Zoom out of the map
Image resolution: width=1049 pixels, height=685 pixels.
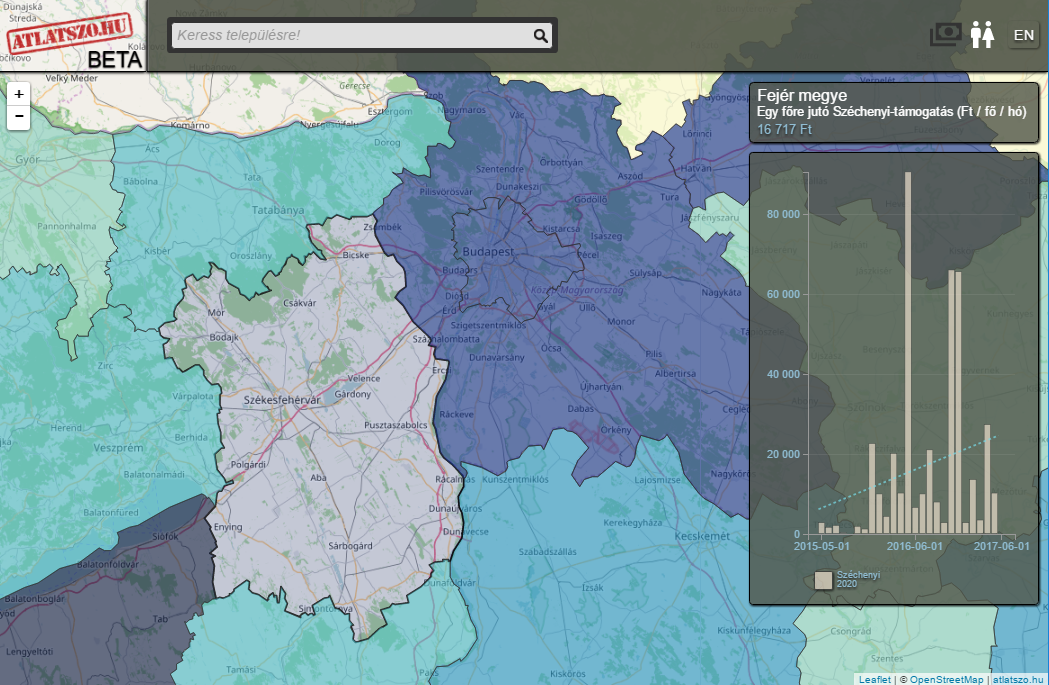pyautogui.click(x=19, y=116)
